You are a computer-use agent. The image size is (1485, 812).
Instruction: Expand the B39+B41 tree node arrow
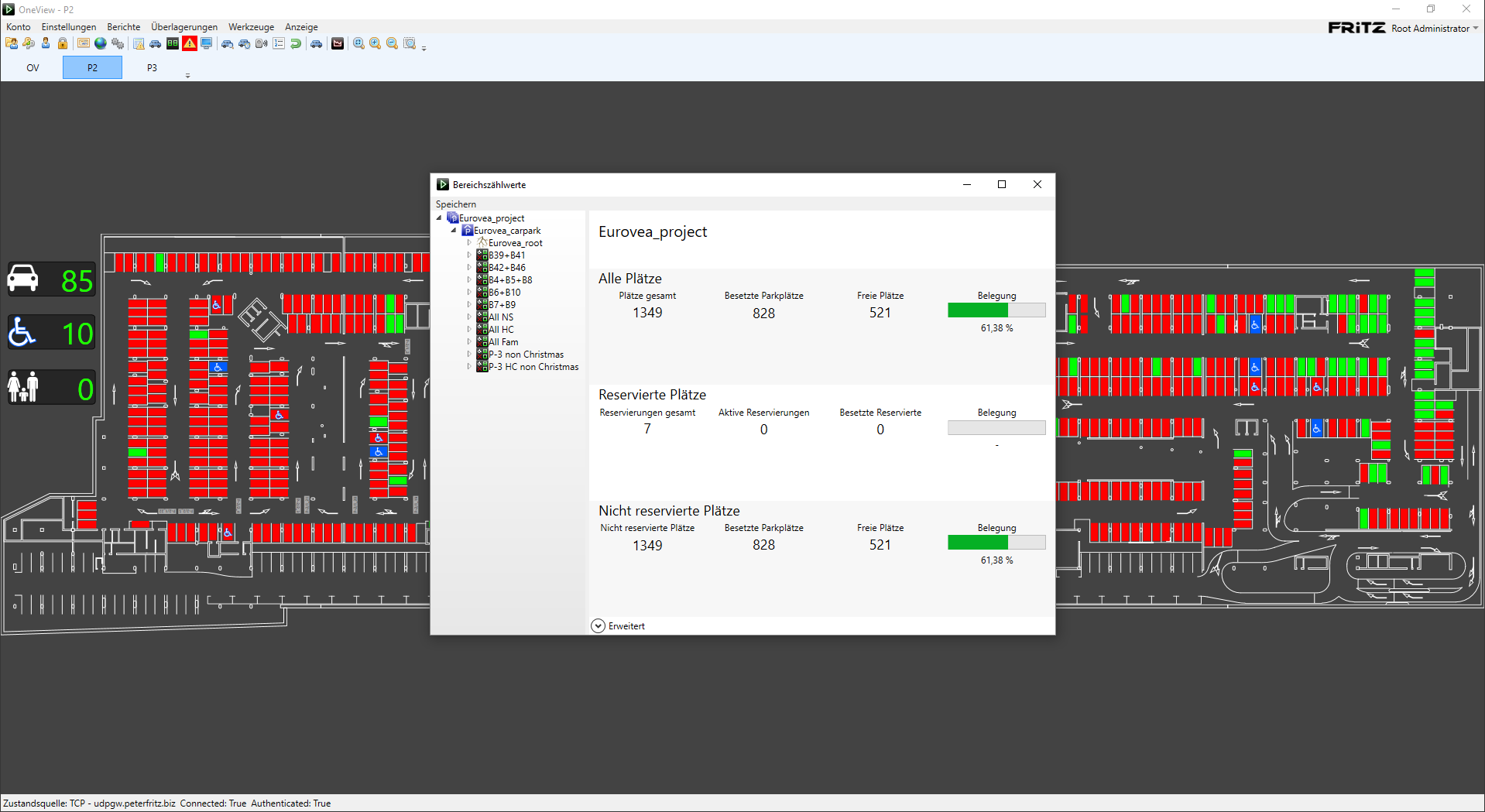point(469,255)
